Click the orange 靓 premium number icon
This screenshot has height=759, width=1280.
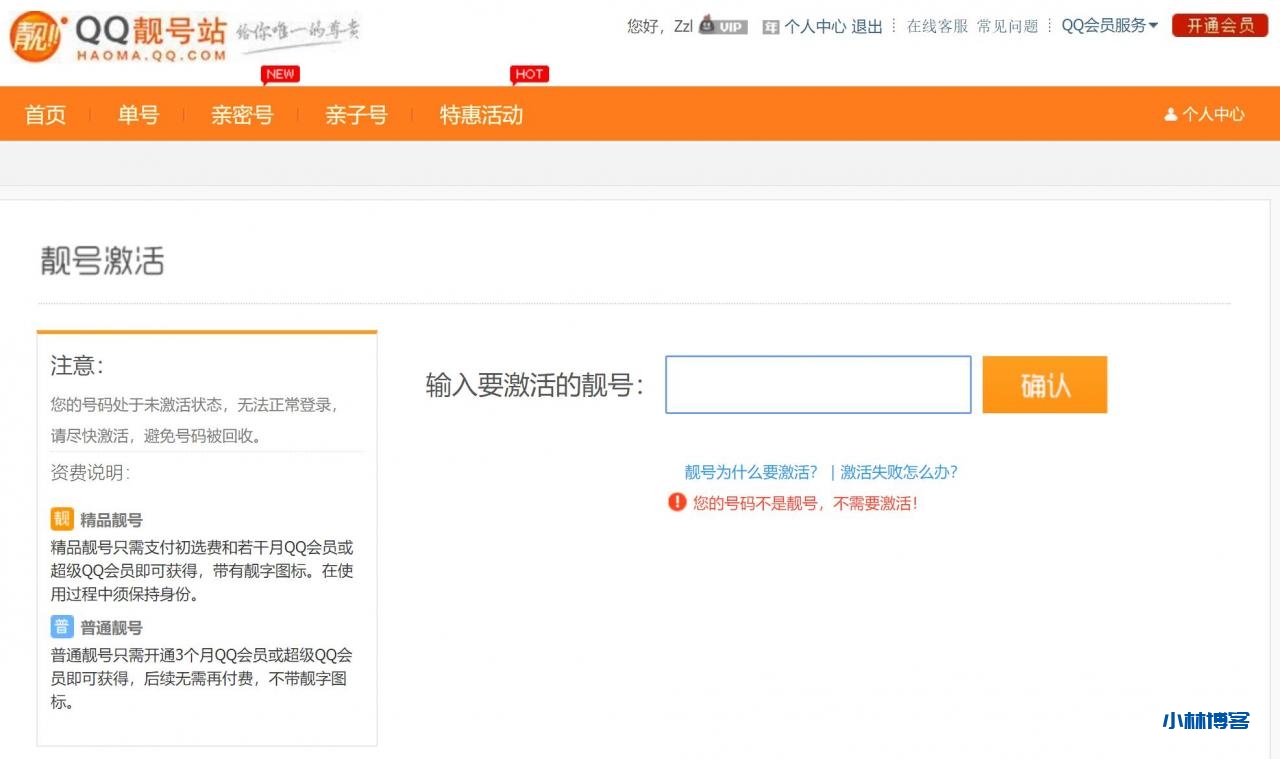pyautogui.click(x=62, y=519)
